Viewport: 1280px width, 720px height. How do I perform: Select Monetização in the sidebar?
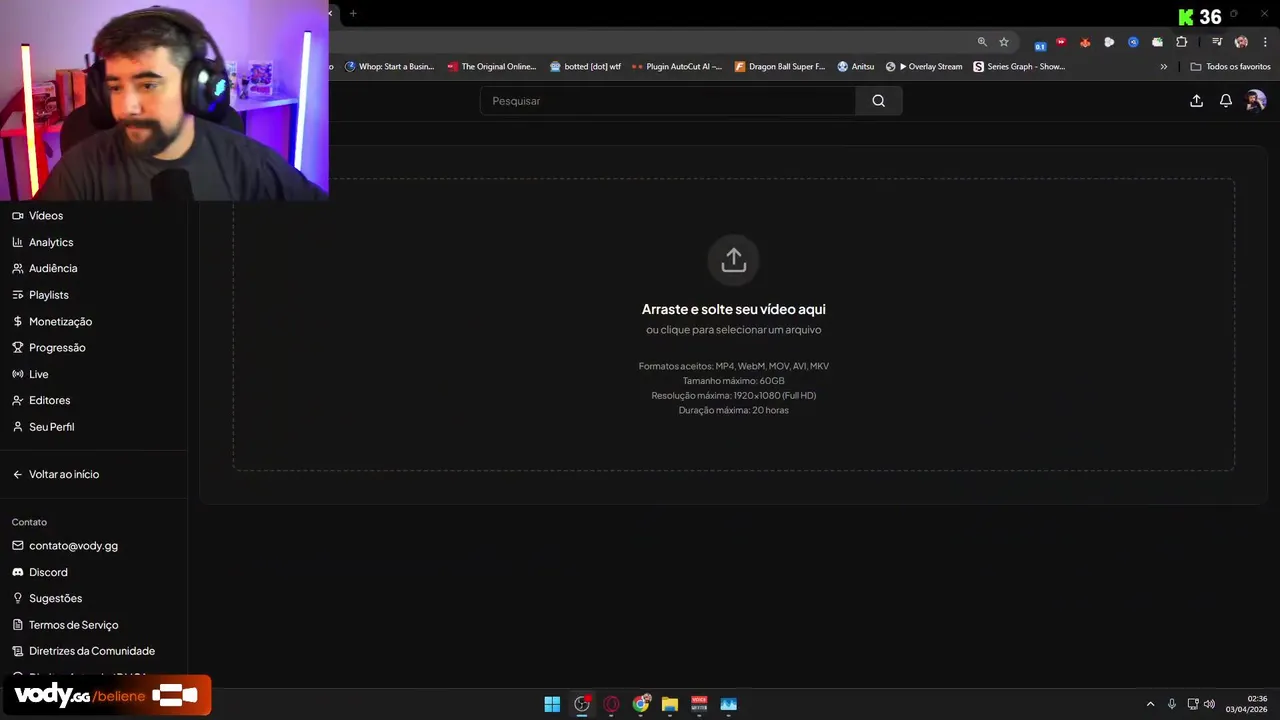pyautogui.click(x=51, y=321)
